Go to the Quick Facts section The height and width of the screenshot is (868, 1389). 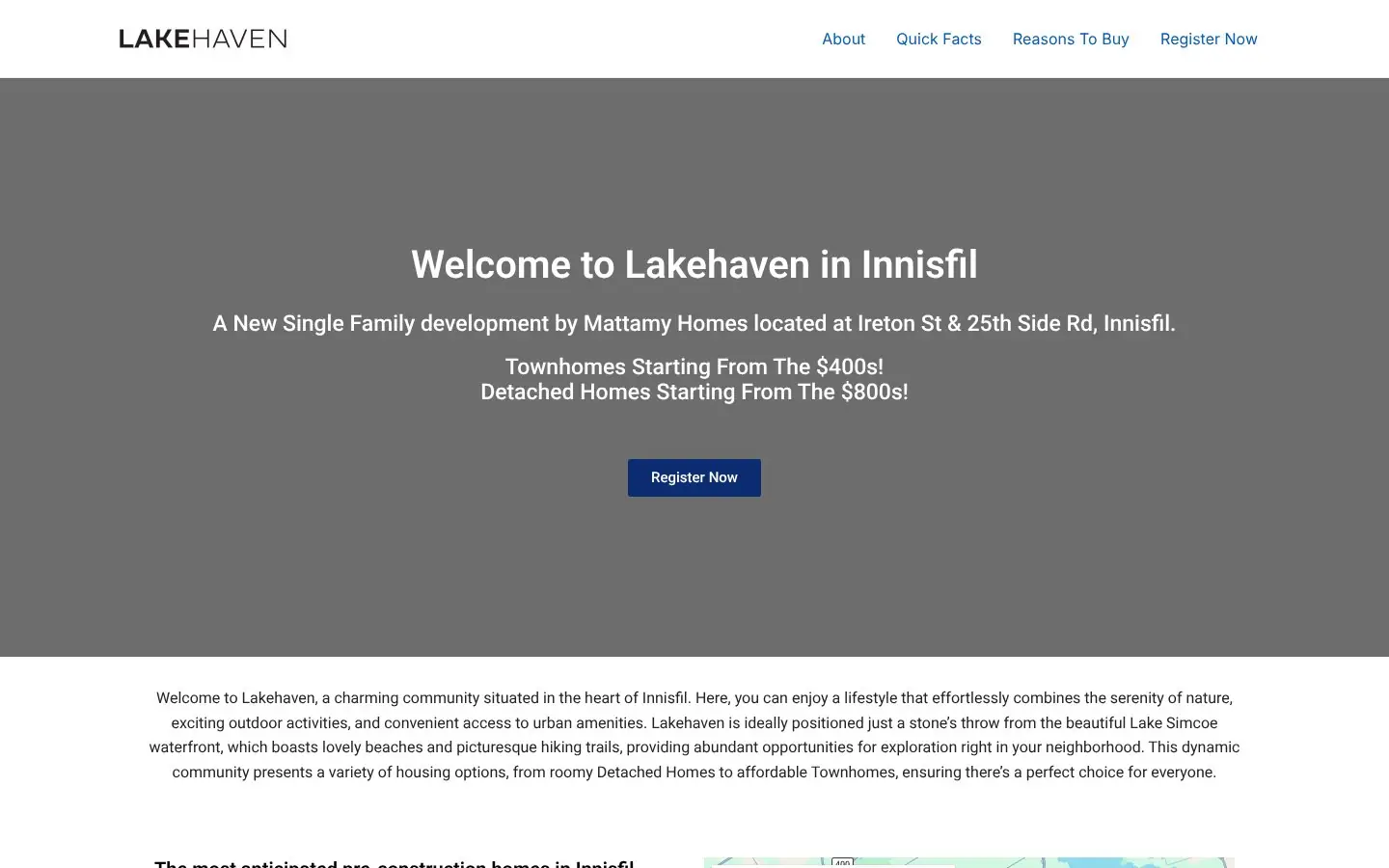pos(939,39)
